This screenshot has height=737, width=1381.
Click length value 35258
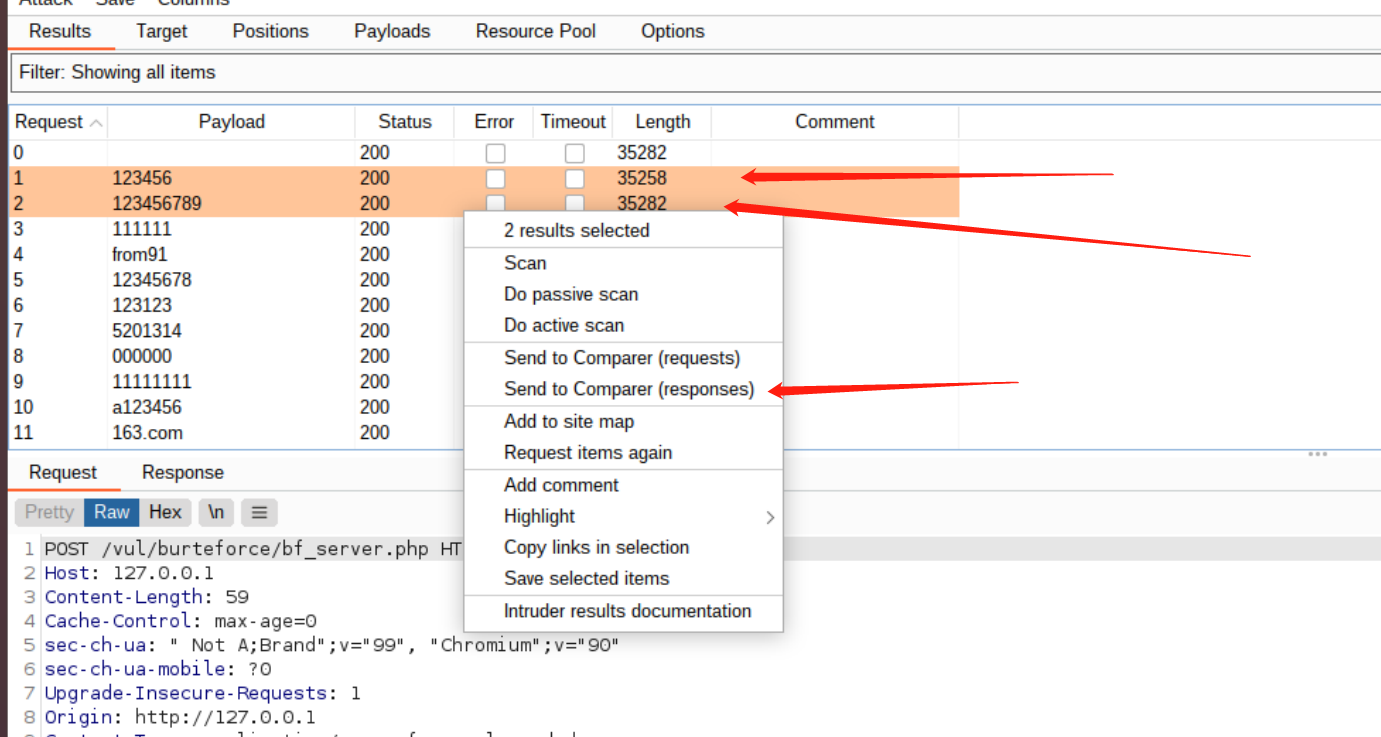(x=642, y=179)
